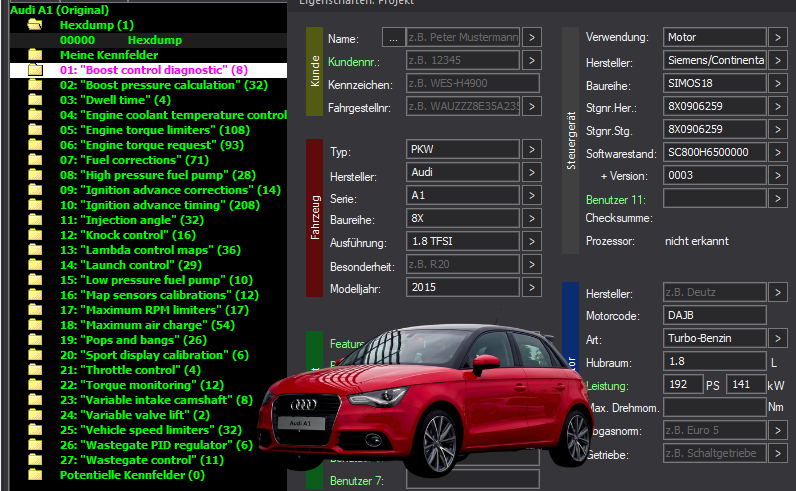Open folder icon for Hexdump (1)

point(35,25)
